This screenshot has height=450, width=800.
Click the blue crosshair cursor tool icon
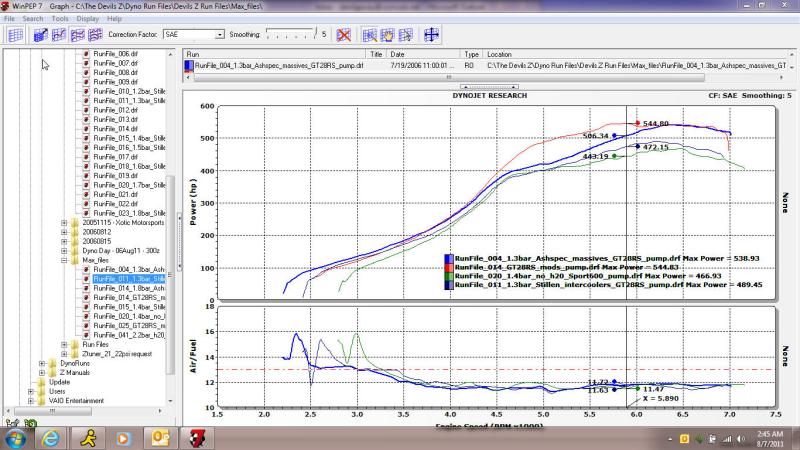433,35
